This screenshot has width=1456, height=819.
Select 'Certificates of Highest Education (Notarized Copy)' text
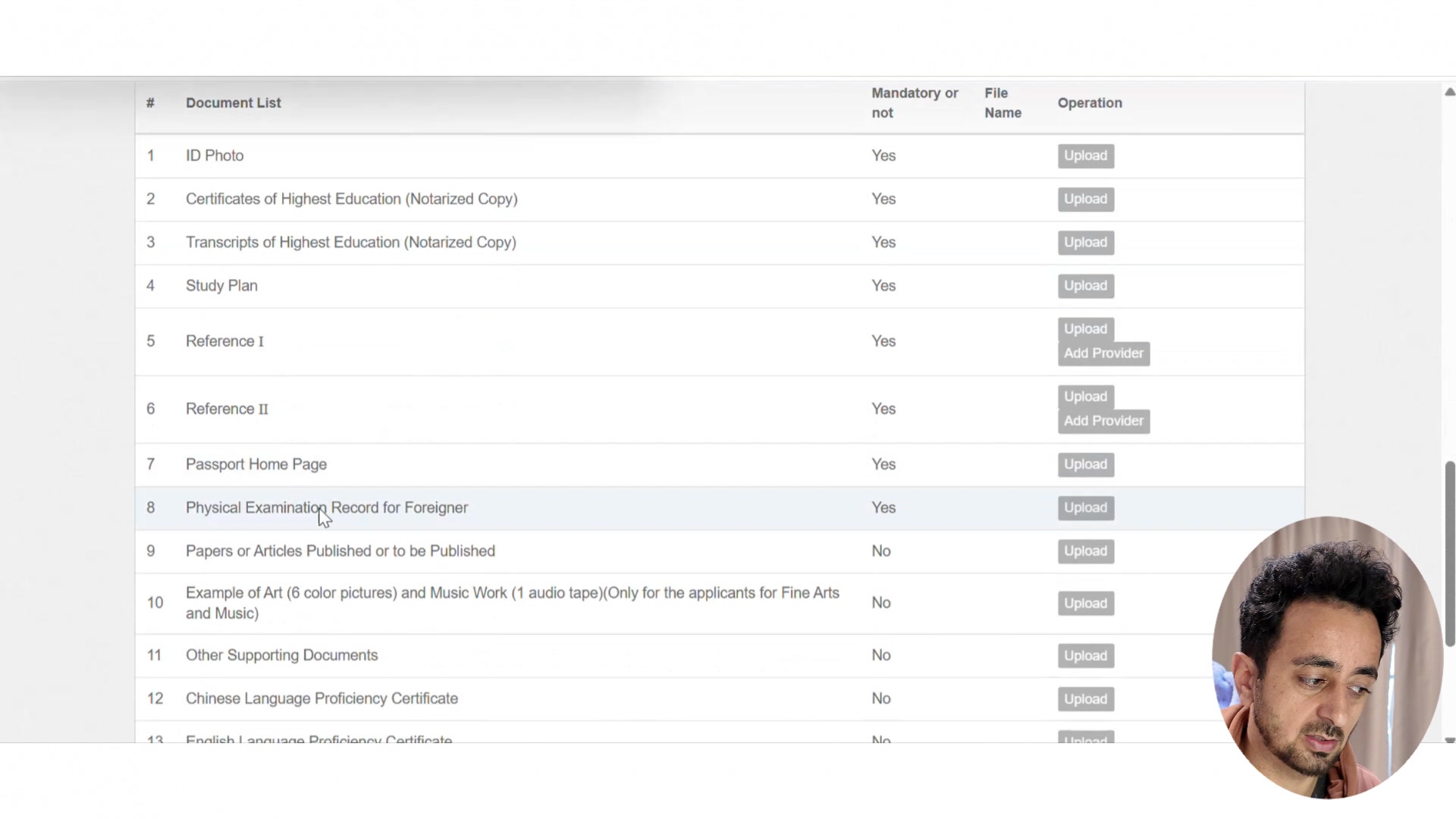click(352, 199)
